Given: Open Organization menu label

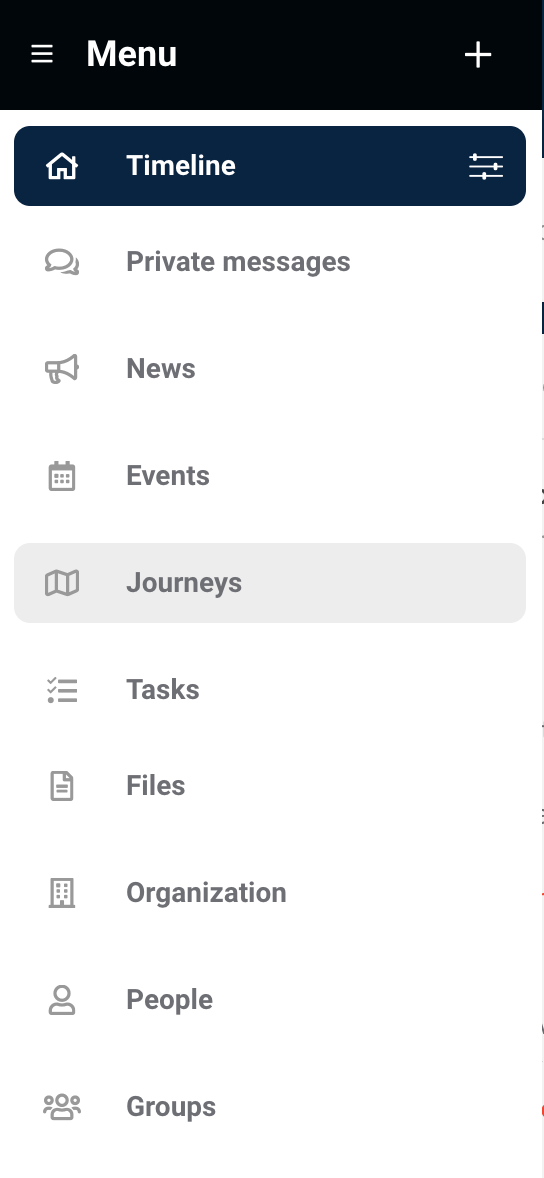Looking at the screenshot, I should point(206,893).
